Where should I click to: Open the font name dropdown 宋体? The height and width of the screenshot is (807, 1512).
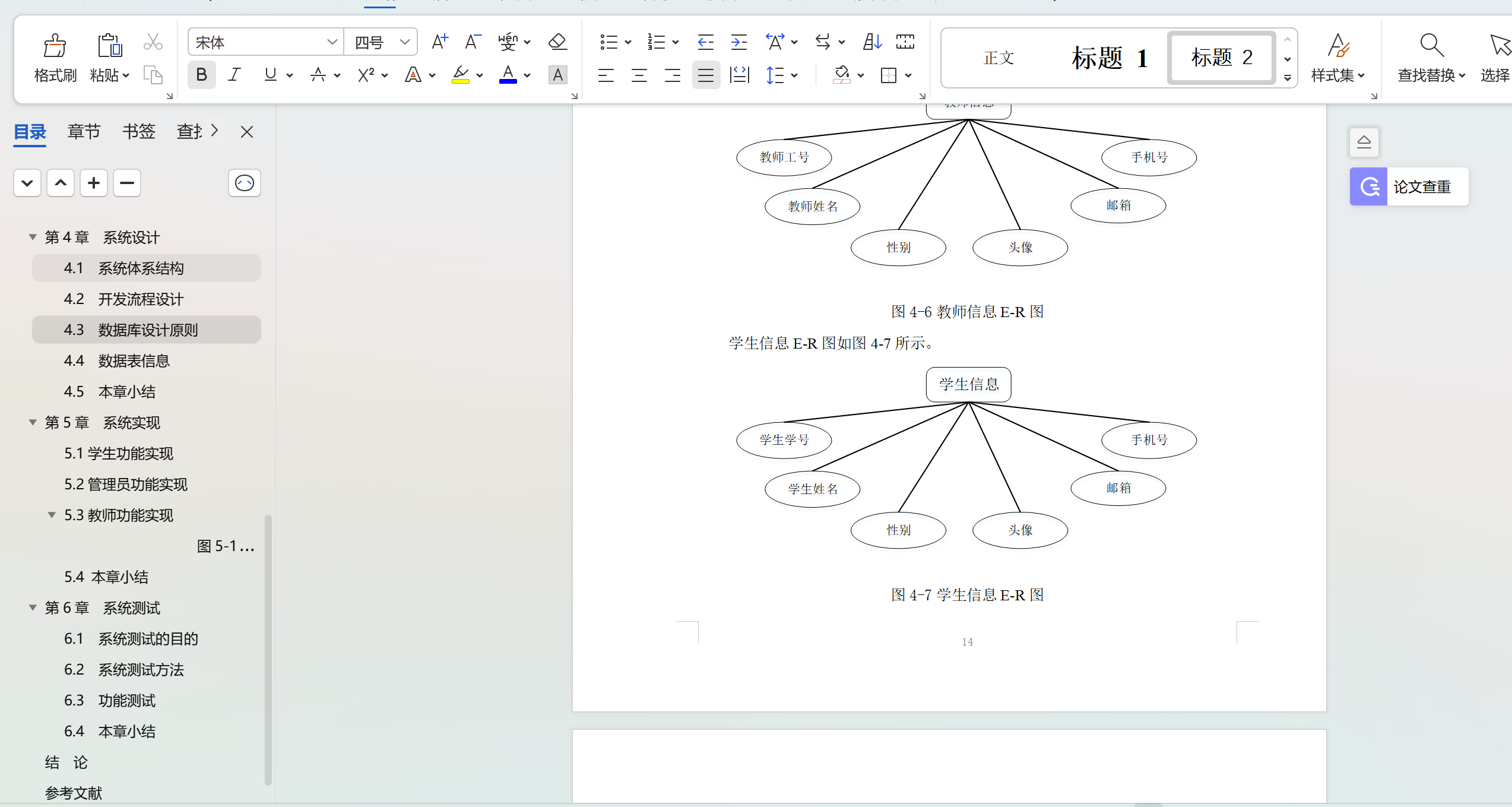point(332,42)
